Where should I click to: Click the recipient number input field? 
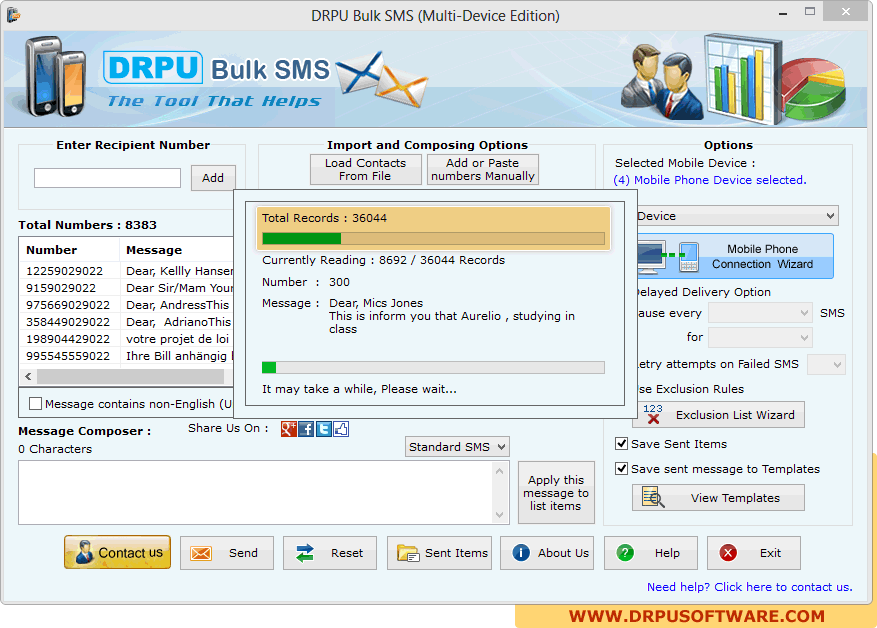point(107,178)
